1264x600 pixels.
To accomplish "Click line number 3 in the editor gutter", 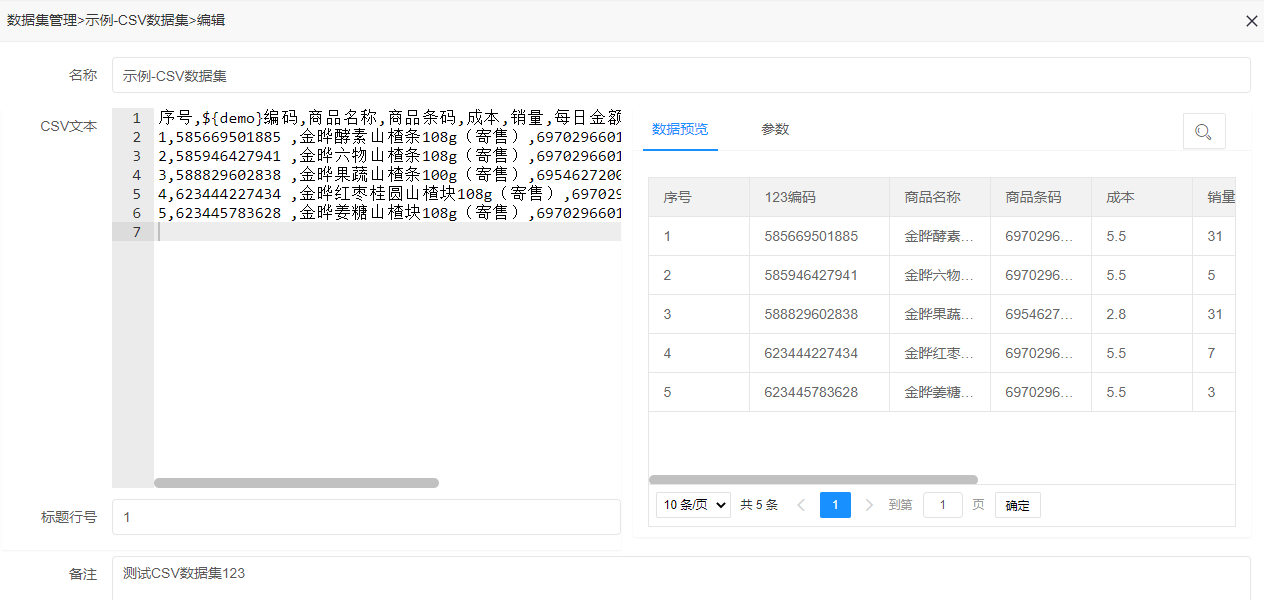I will pos(134,155).
